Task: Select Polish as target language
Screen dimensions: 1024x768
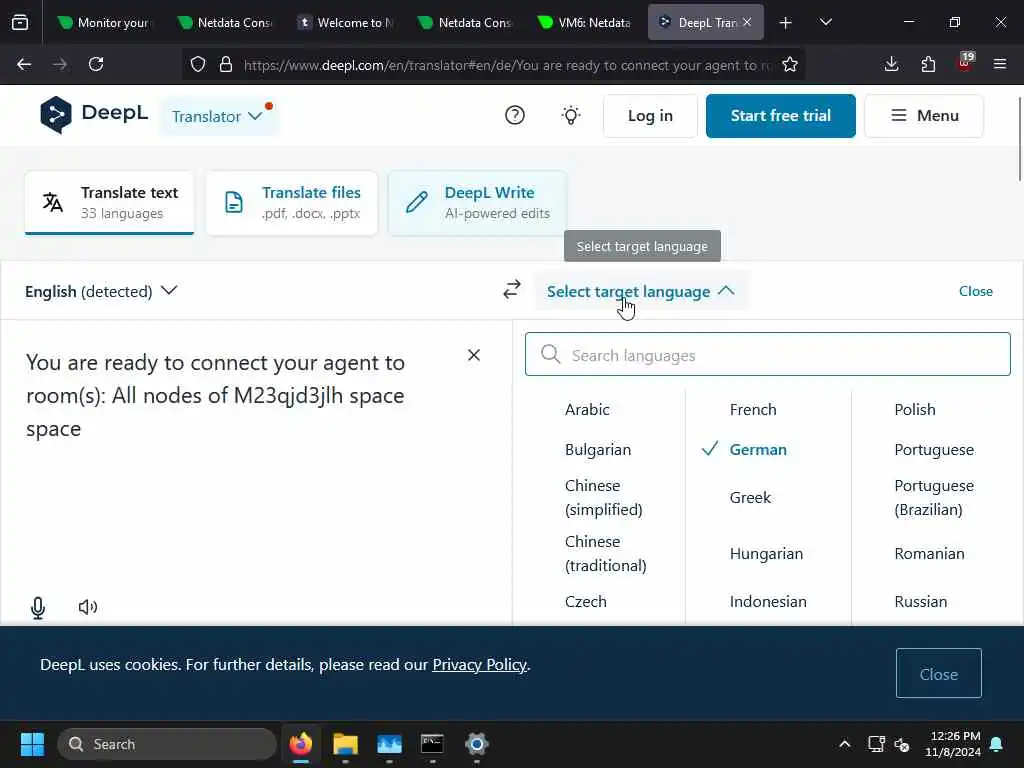Action: pyautogui.click(x=915, y=409)
